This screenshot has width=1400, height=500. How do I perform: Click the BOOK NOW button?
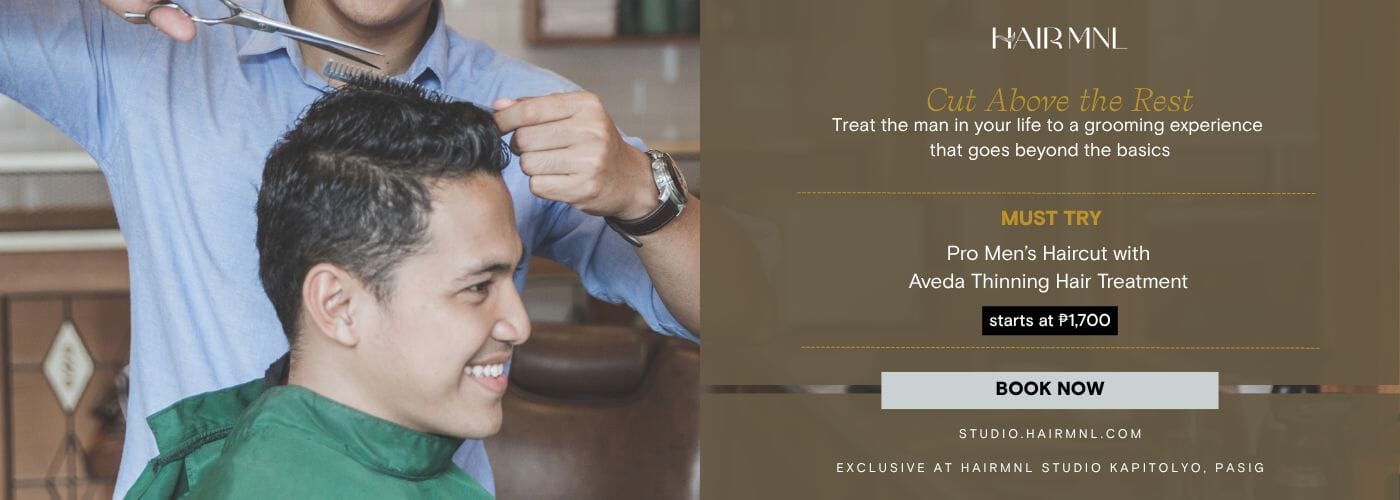coord(1049,390)
